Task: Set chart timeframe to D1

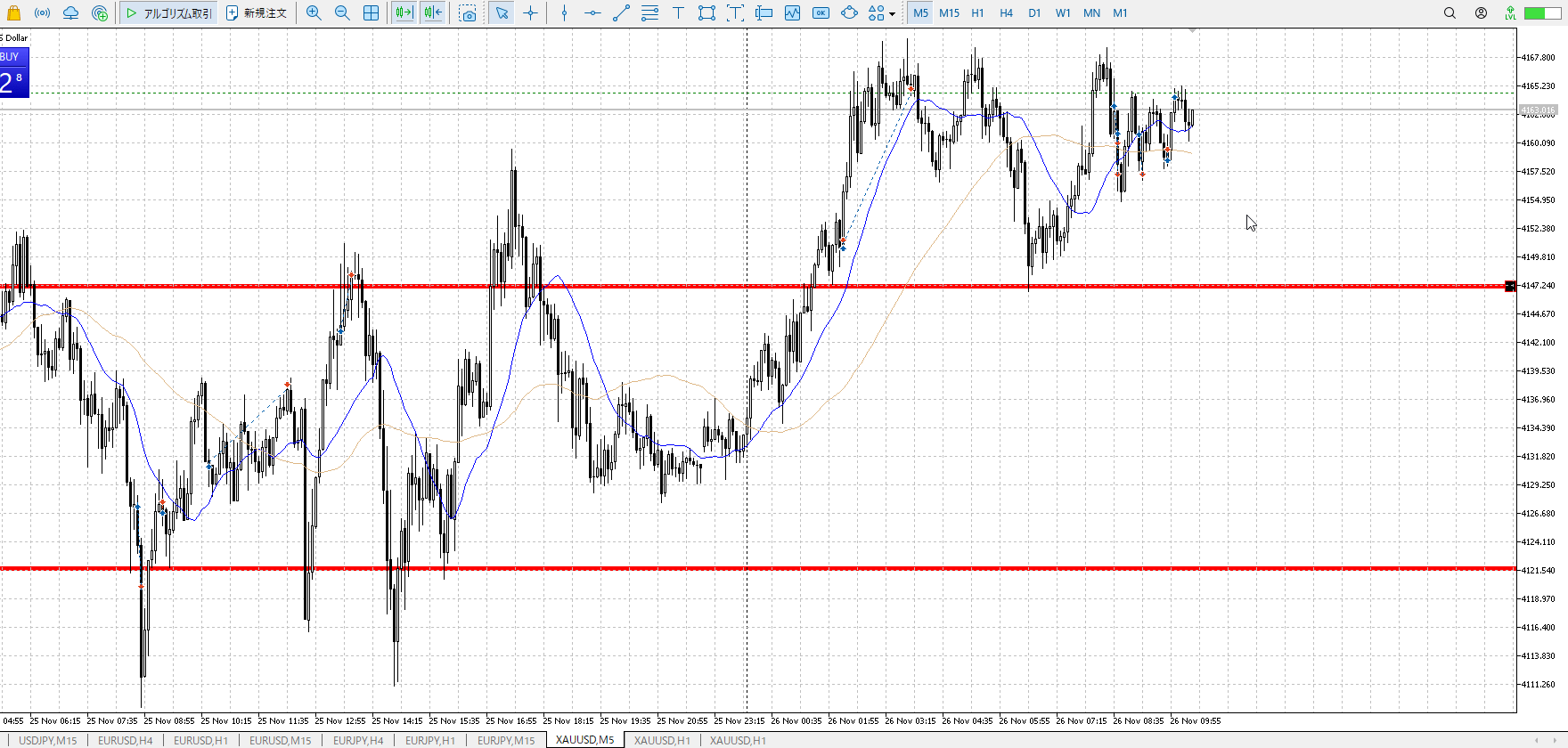Action: point(1034,12)
